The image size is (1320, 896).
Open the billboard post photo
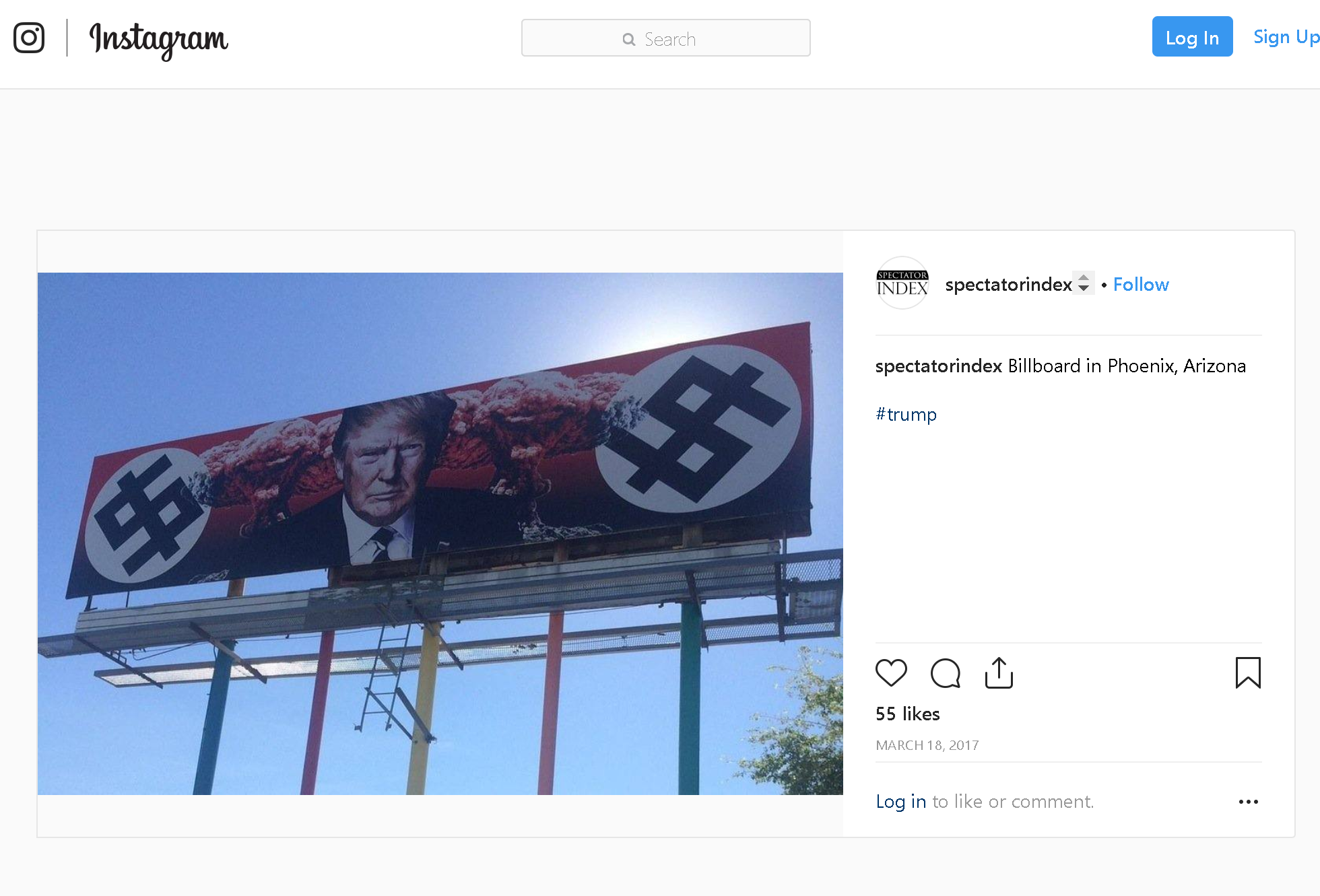(440, 533)
